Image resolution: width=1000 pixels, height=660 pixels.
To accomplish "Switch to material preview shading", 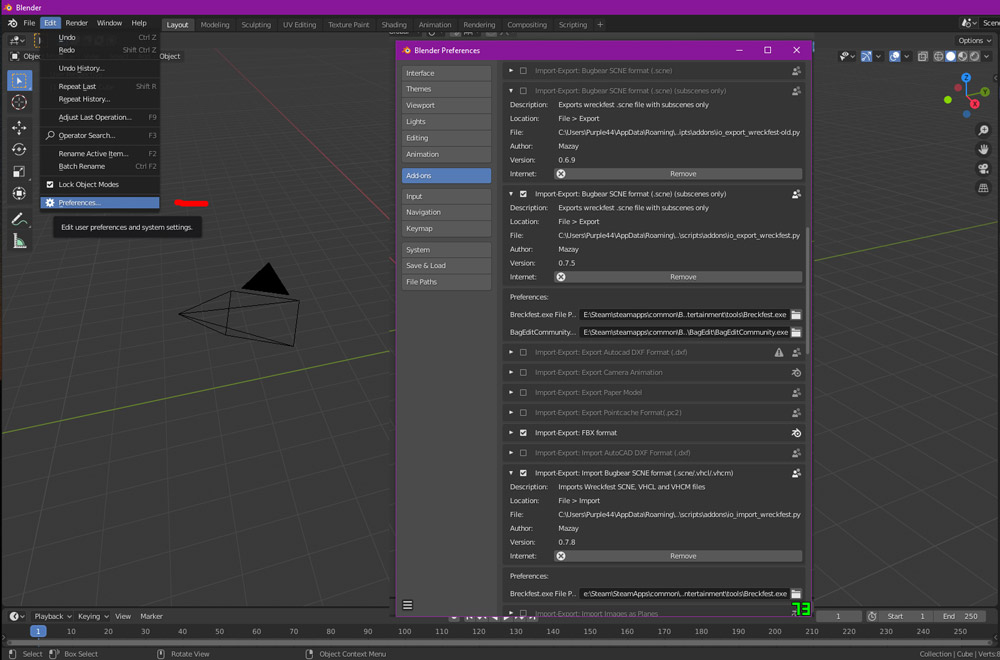I will point(963,56).
